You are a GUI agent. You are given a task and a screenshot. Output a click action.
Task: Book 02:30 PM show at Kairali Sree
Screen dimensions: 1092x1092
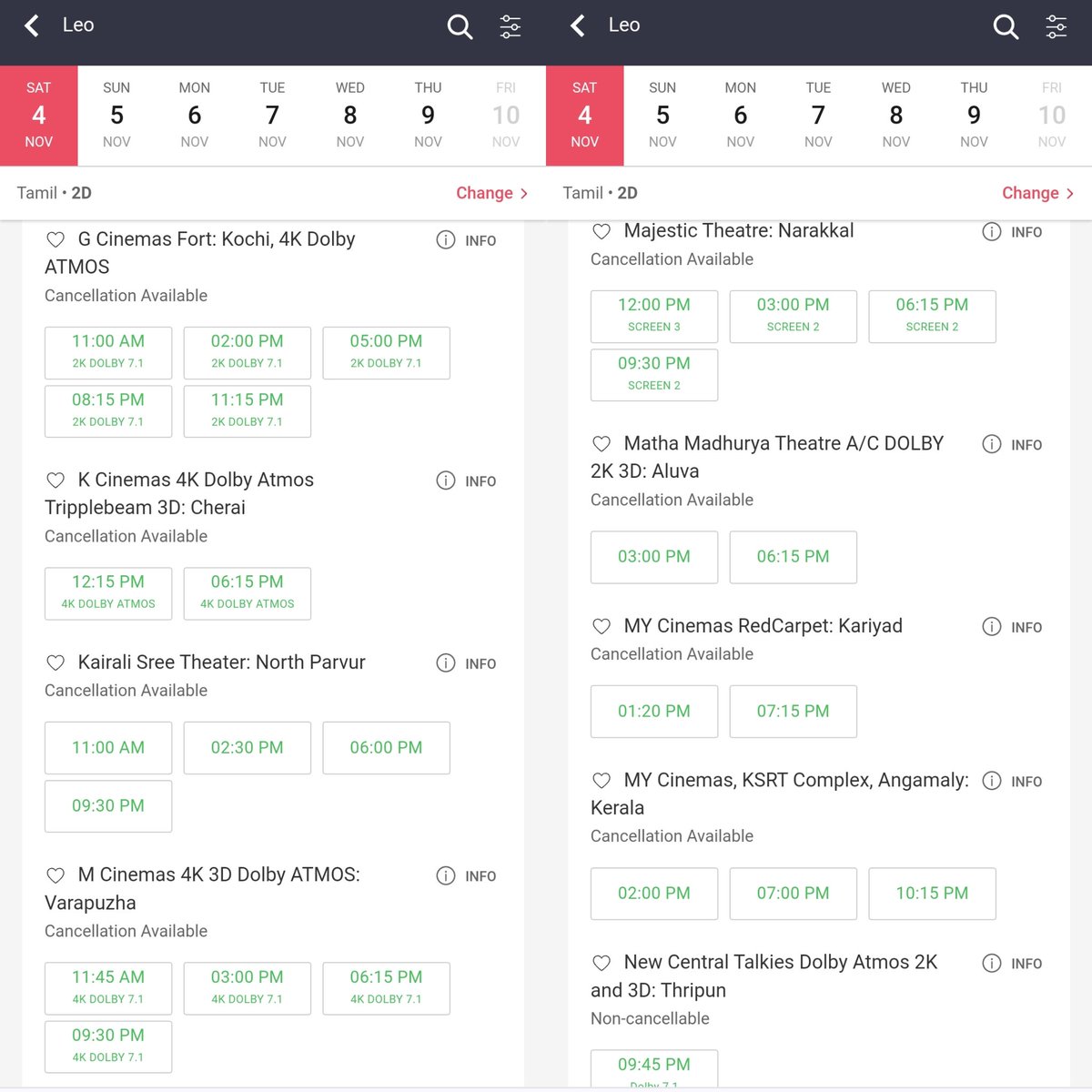(248, 748)
